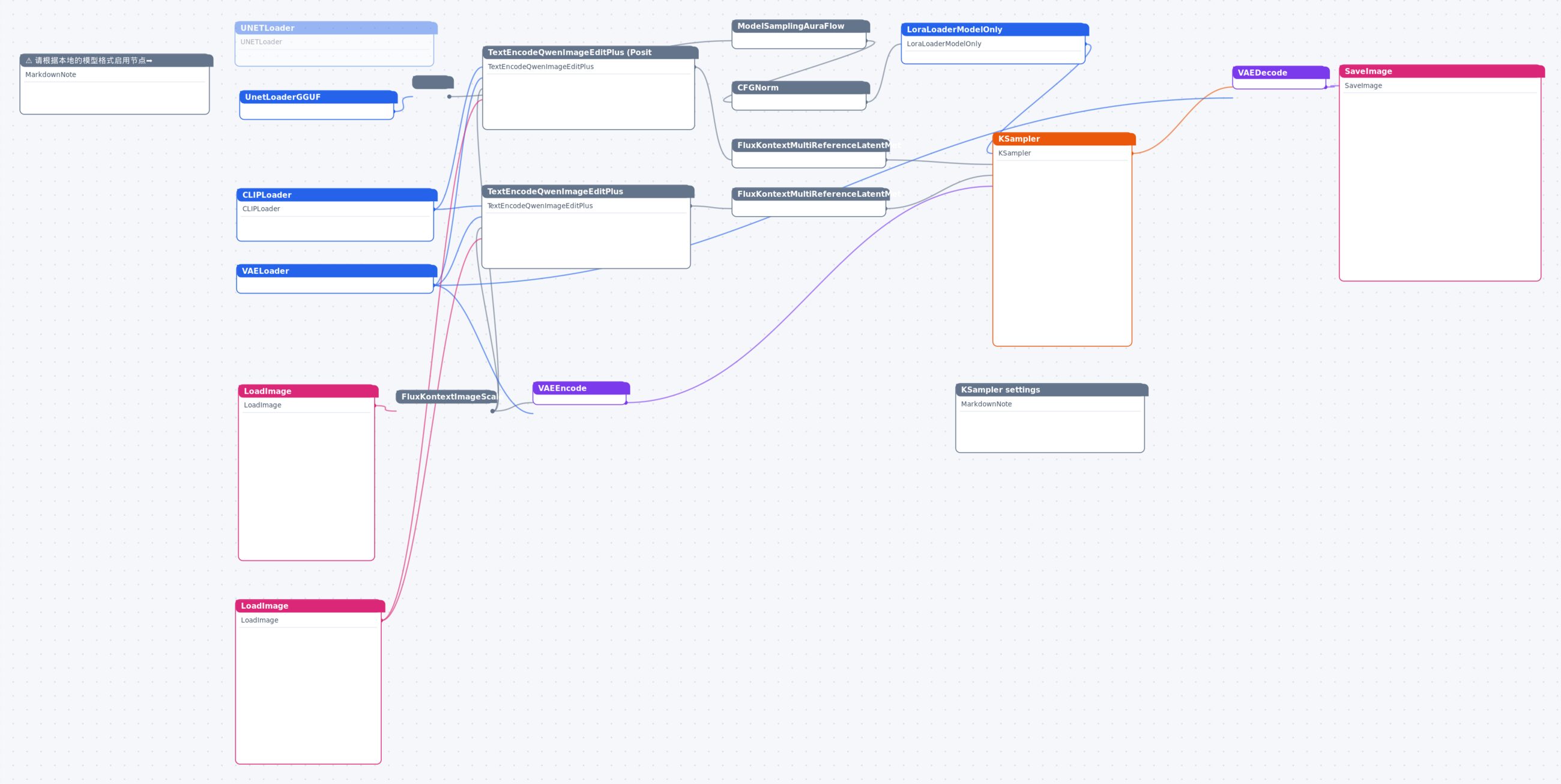Click LoadImage subtitle in the upper LoadImage node
Viewport: 1561px width, 784px height.
tap(262, 405)
